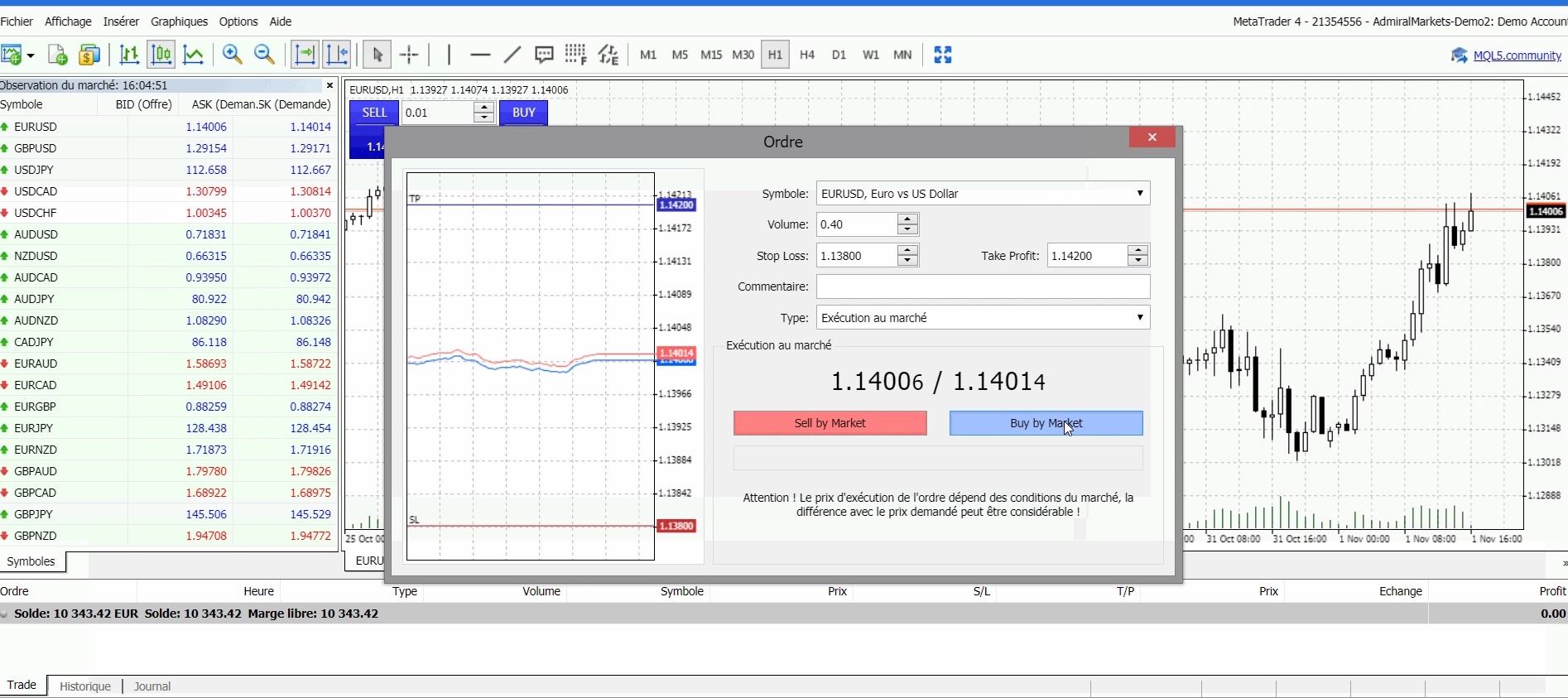Click the Take Profit field 1.14200

coord(1087,256)
